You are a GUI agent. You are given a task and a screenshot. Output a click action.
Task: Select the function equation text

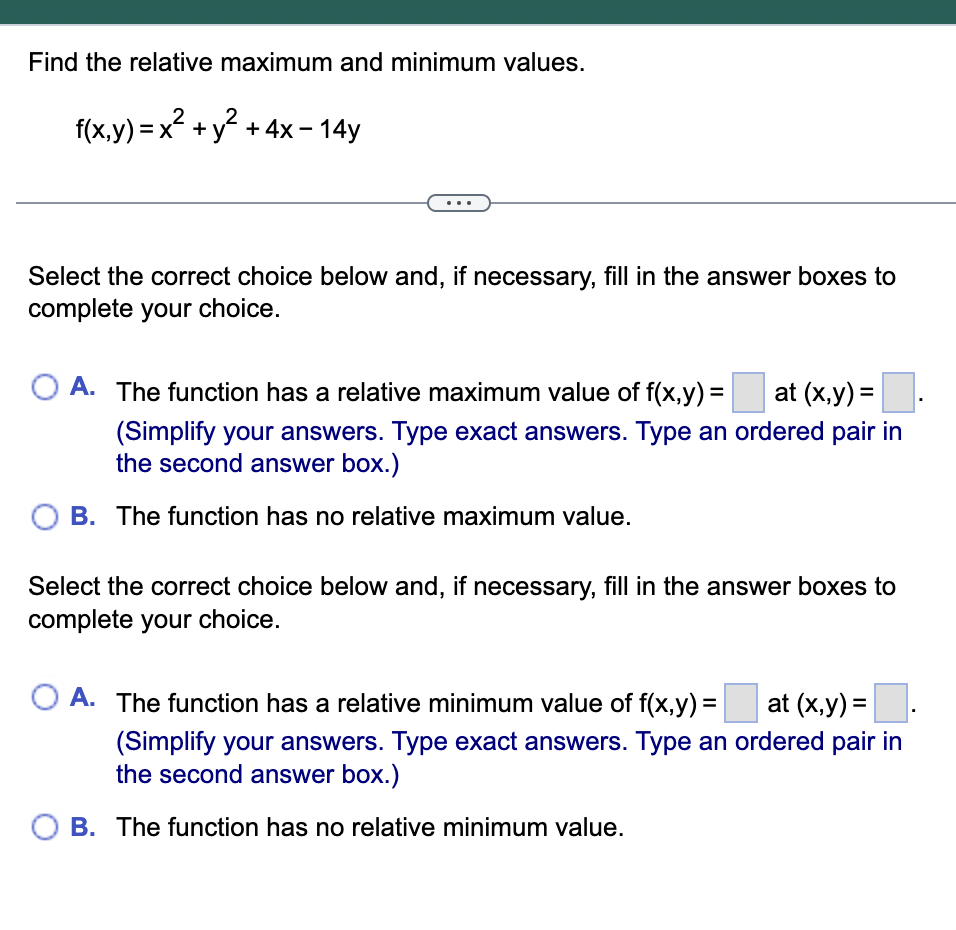218,125
